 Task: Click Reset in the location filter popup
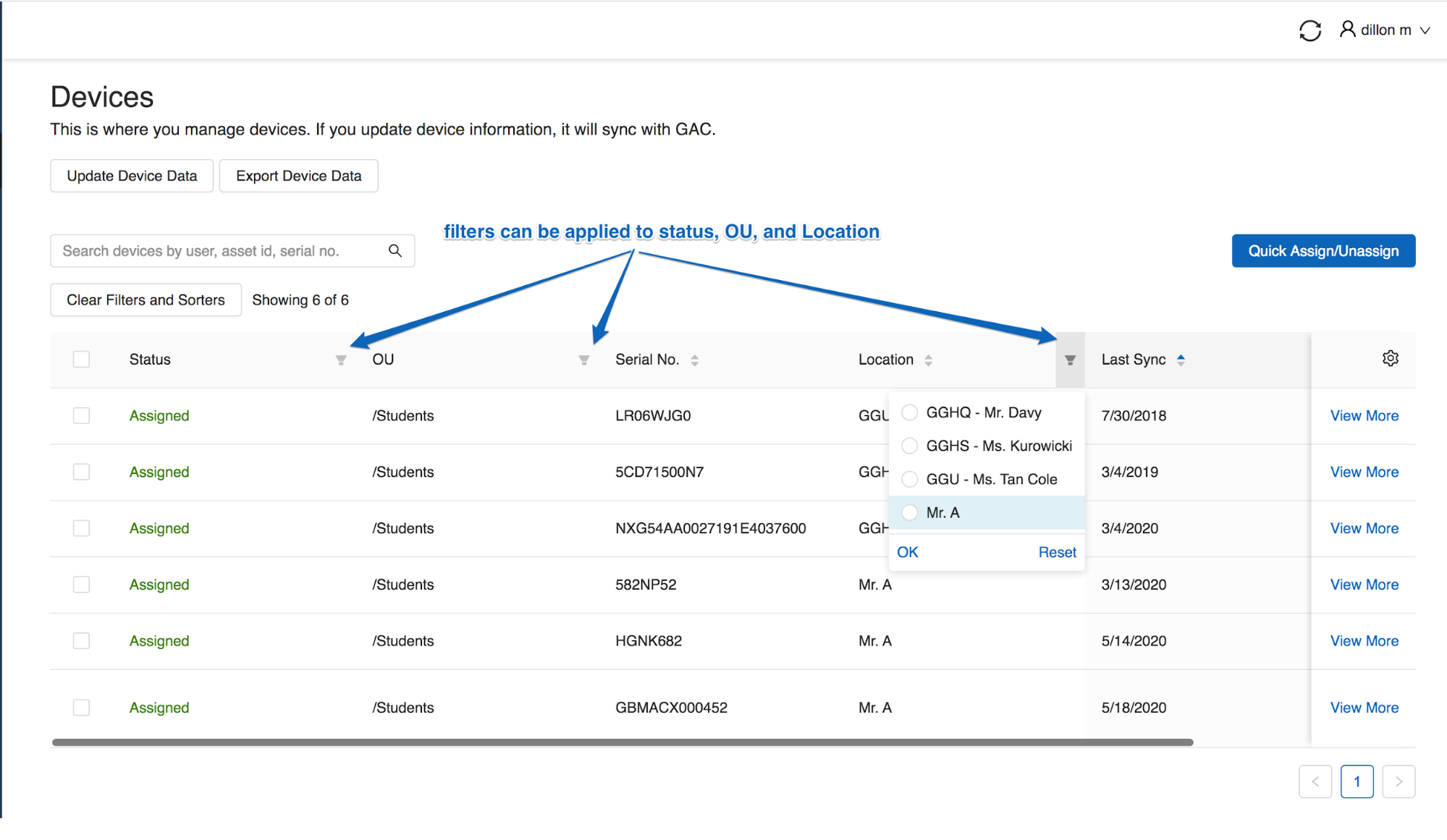coord(1057,551)
